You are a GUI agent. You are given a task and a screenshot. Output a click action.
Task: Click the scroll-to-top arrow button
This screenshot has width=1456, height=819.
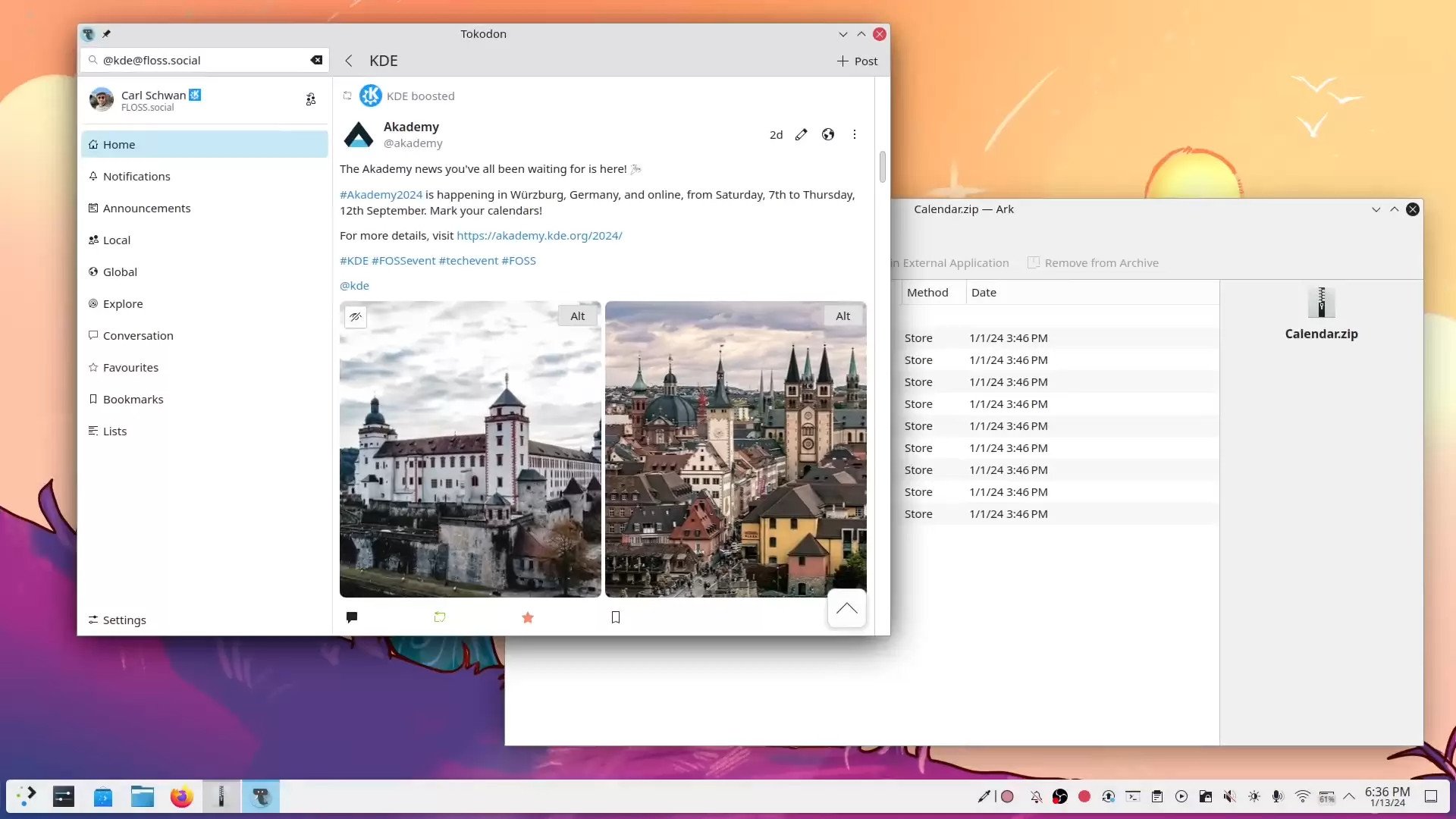pyautogui.click(x=847, y=608)
